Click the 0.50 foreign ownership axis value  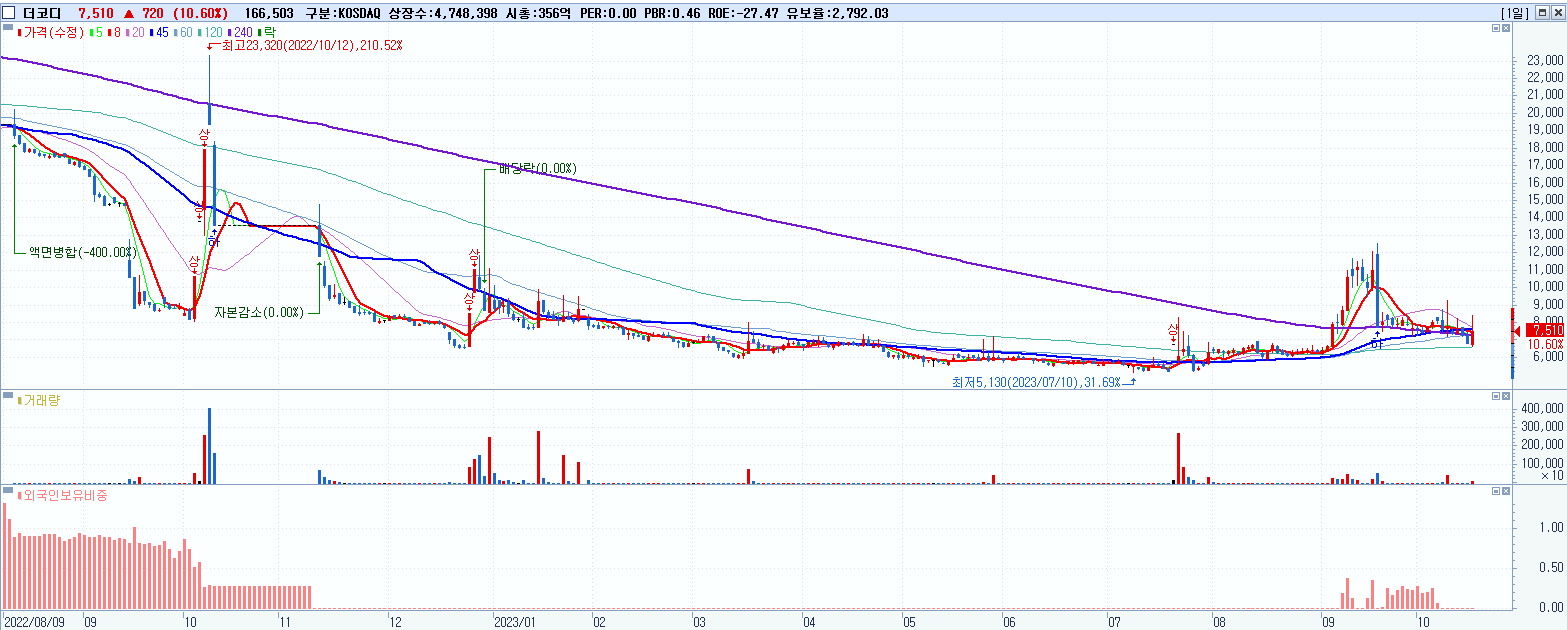pyautogui.click(x=1553, y=567)
